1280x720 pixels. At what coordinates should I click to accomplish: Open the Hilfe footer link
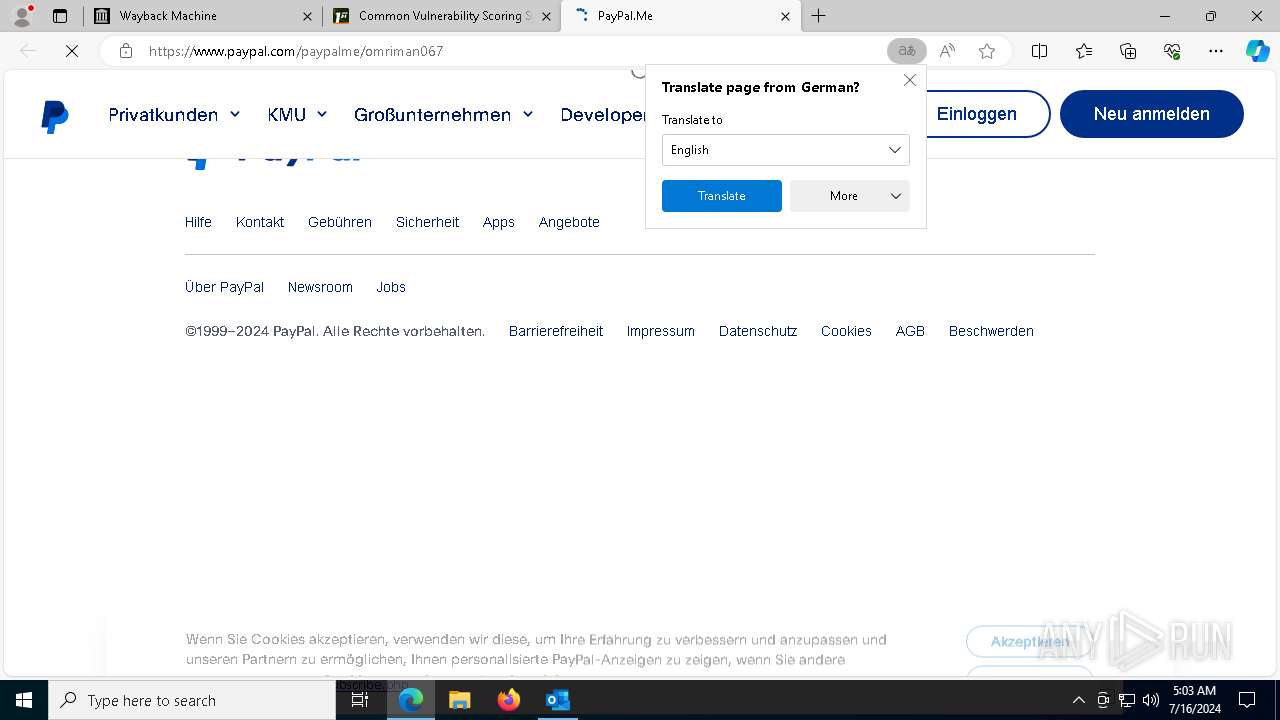pyautogui.click(x=198, y=222)
